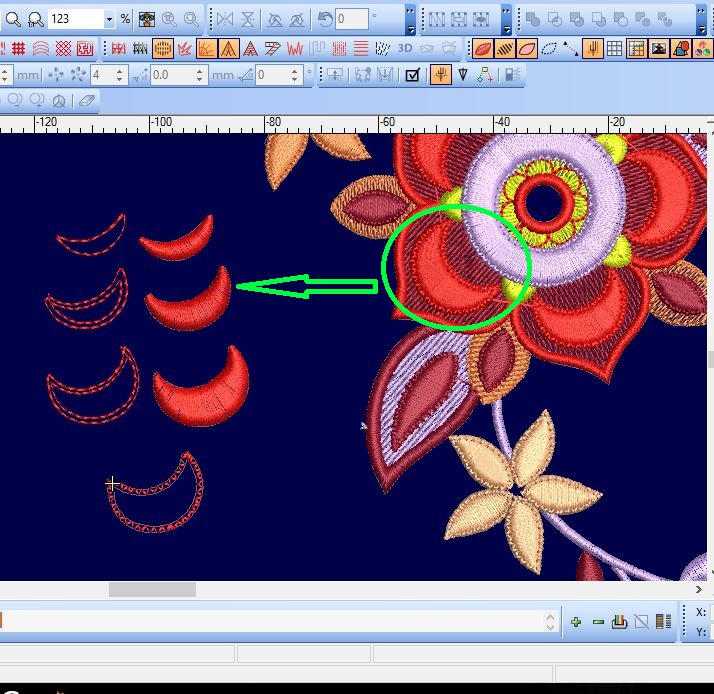Expand the overflow chevron beside rotation field
This screenshot has height=694, width=714.
(411, 19)
